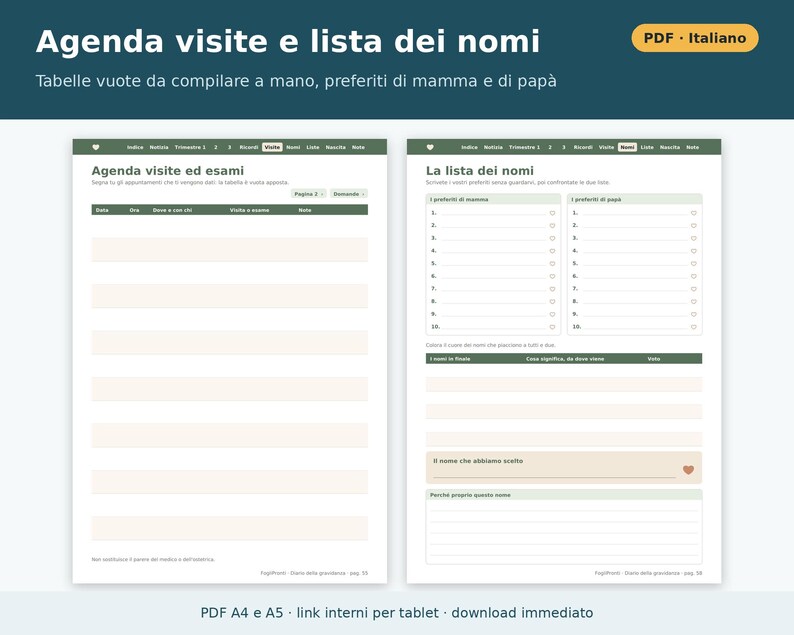
Task: Click Colora il cuore dei nomi instruction
Action: (x=491, y=345)
